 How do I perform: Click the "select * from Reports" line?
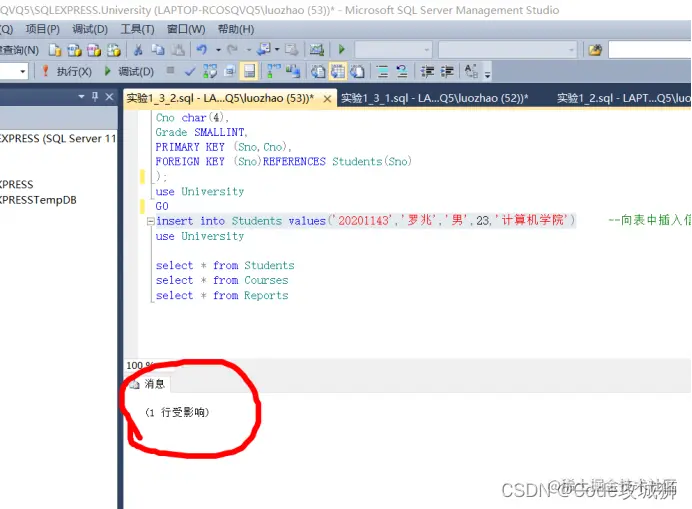coord(222,295)
